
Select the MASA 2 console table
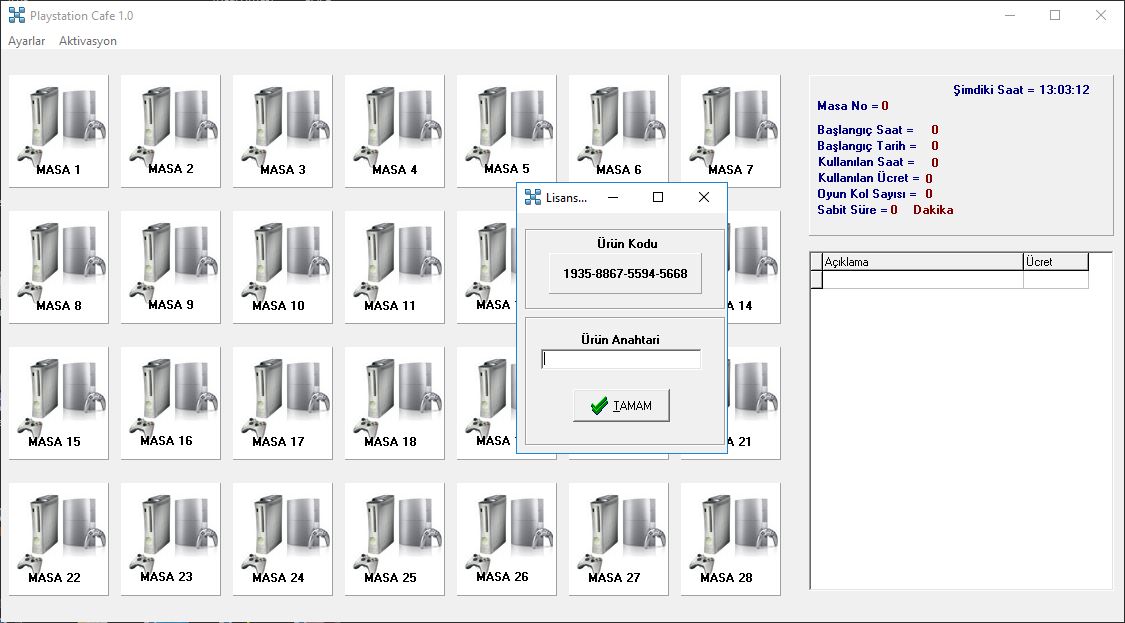pyautogui.click(x=171, y=131)
